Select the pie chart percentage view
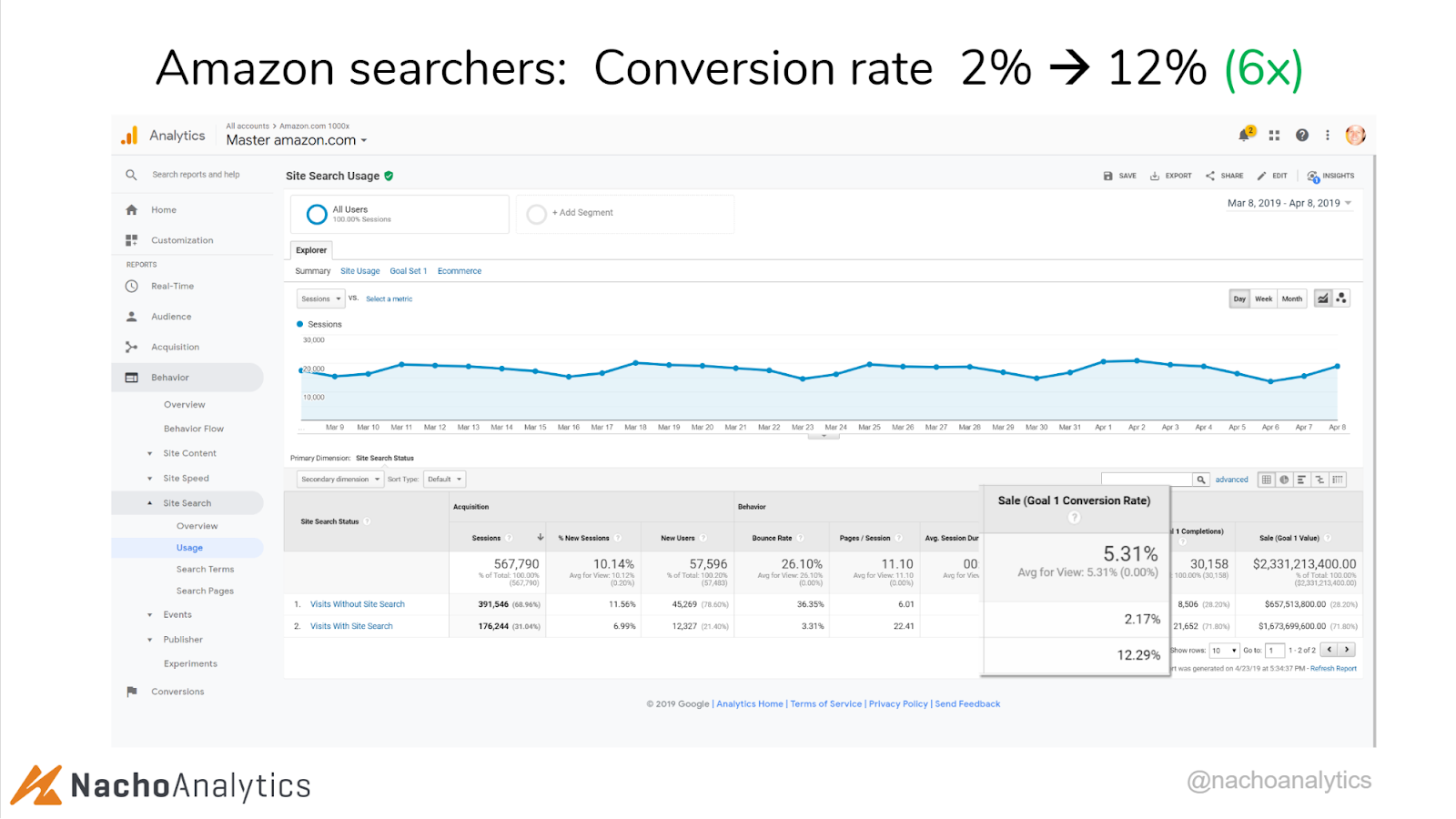Image resolution: width=1456 pixels, height=819 pixels. click(x=1284, y=480)
